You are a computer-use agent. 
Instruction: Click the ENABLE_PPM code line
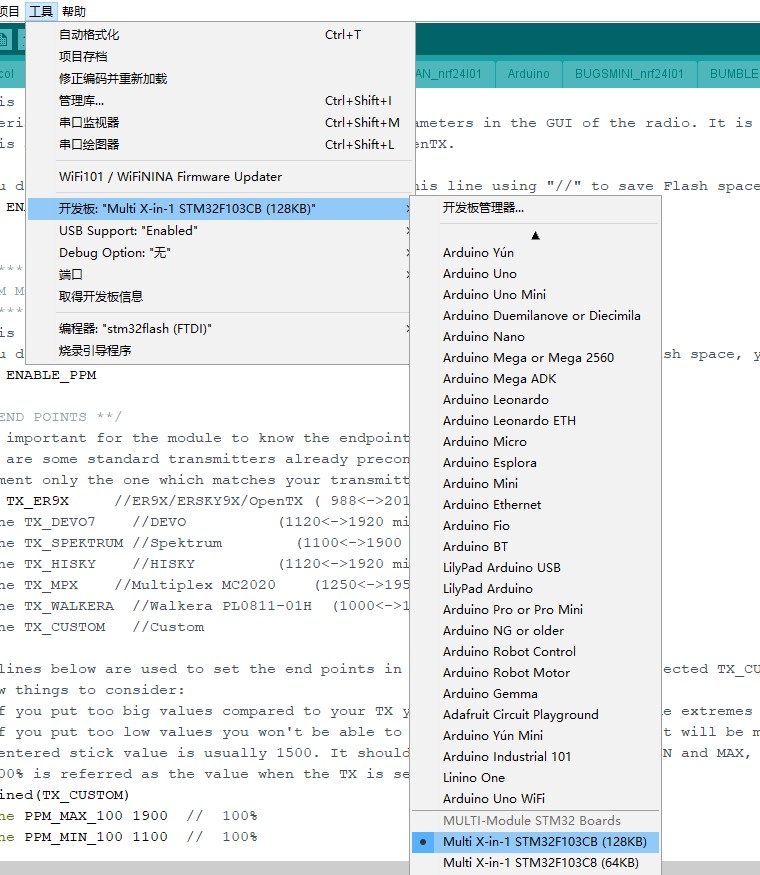click(51, 375)
